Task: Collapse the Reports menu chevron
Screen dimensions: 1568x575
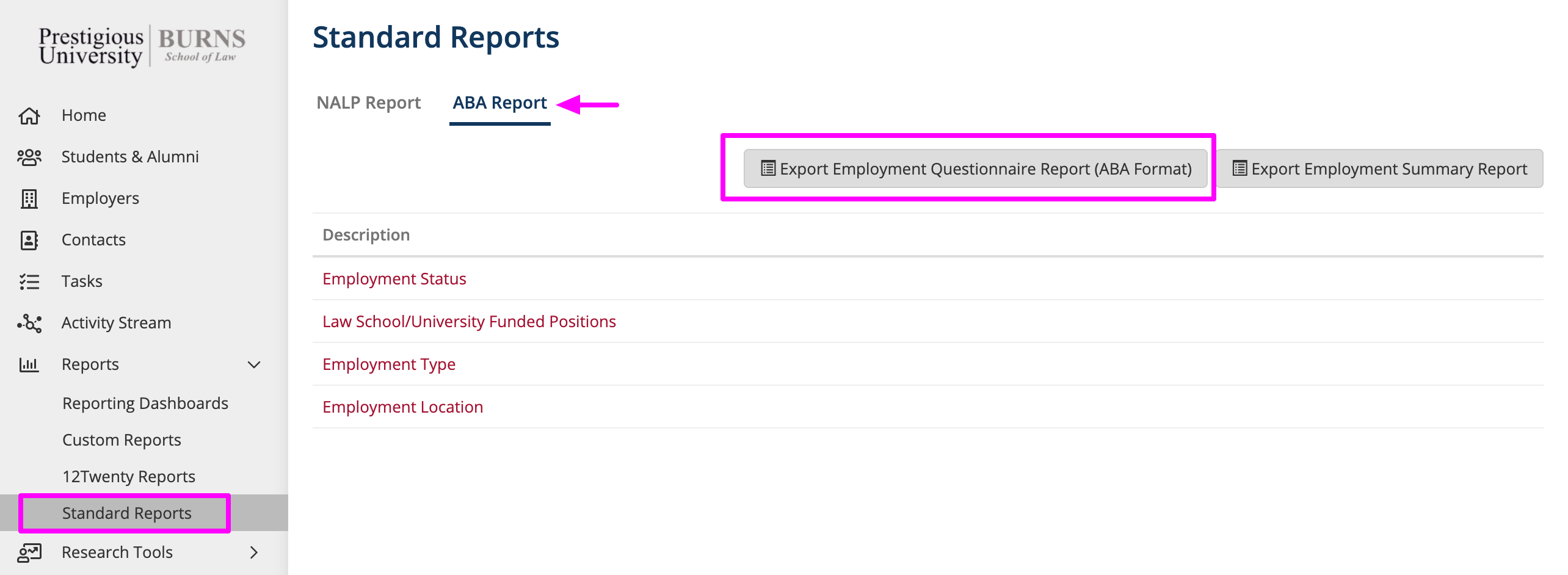Action: [254, 364]
